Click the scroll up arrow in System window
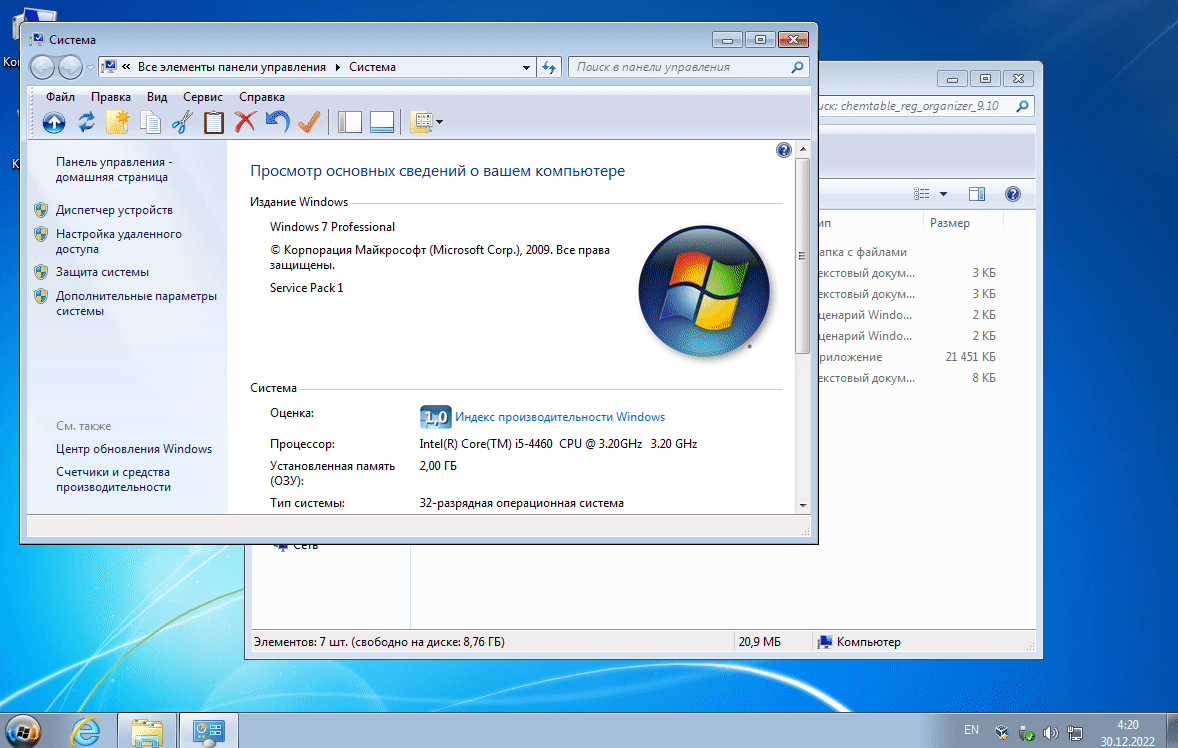The width and height of the screenshot is (1178, 748). pos(802,149)
